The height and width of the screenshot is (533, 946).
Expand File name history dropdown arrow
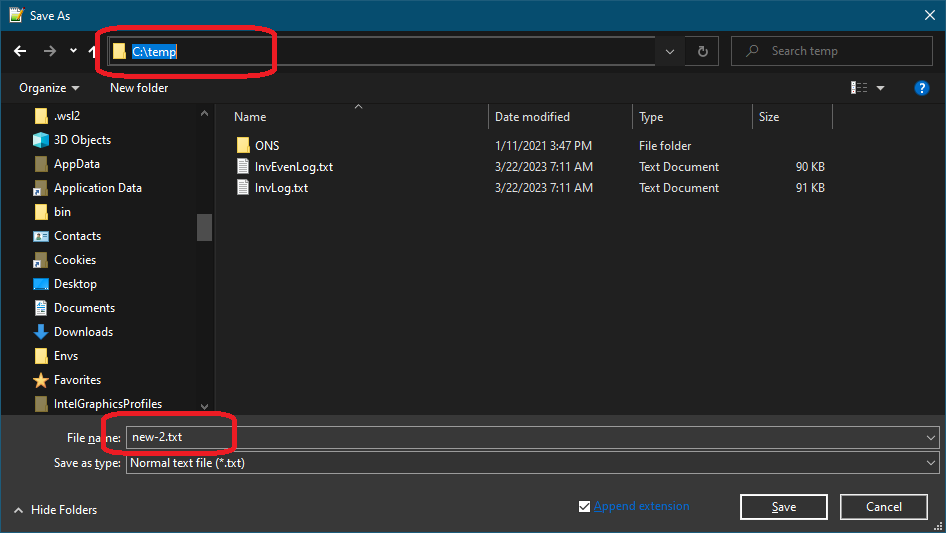click(931, 438)
